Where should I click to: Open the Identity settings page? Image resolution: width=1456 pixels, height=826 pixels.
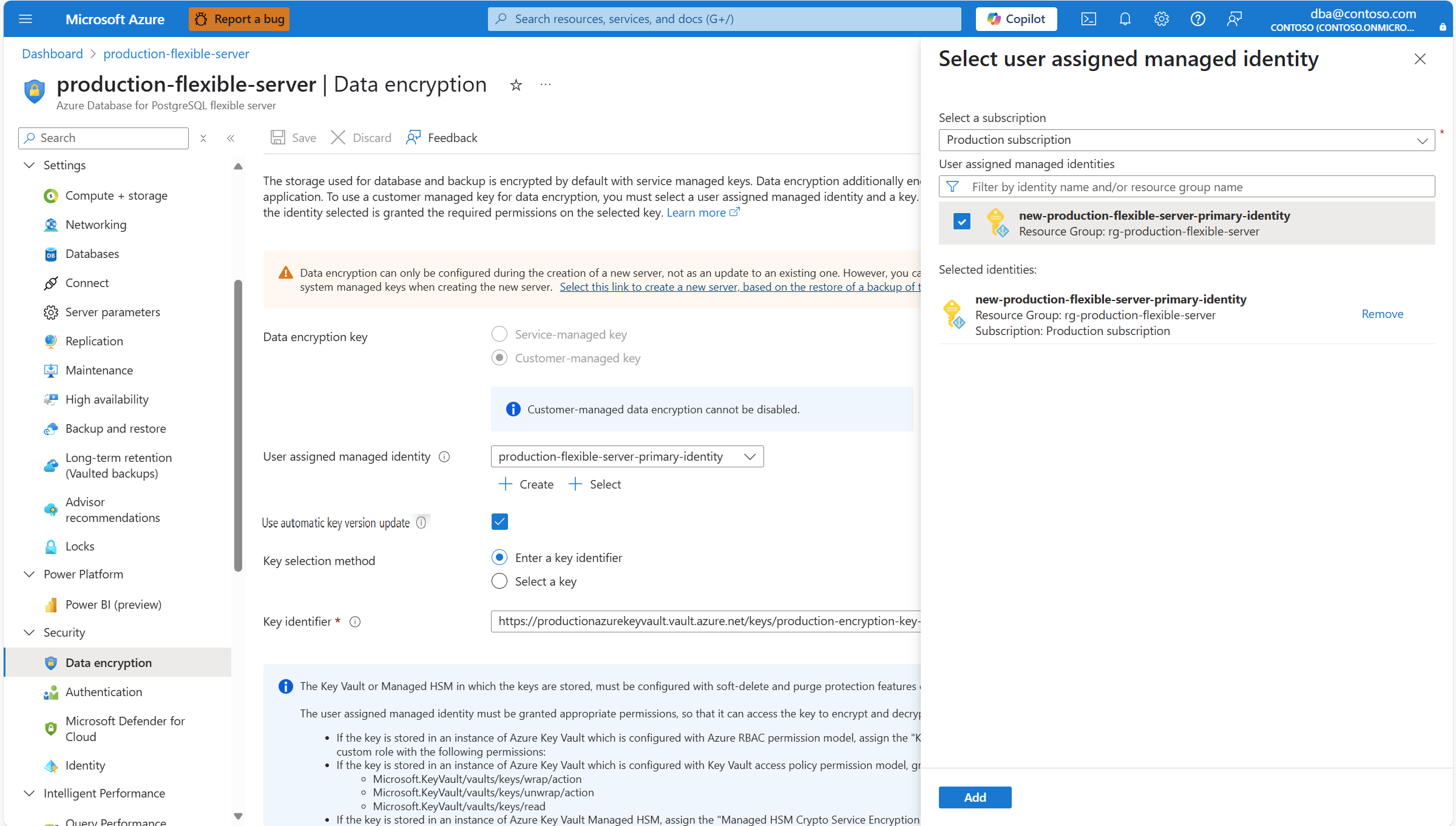(x=85, y=765)
